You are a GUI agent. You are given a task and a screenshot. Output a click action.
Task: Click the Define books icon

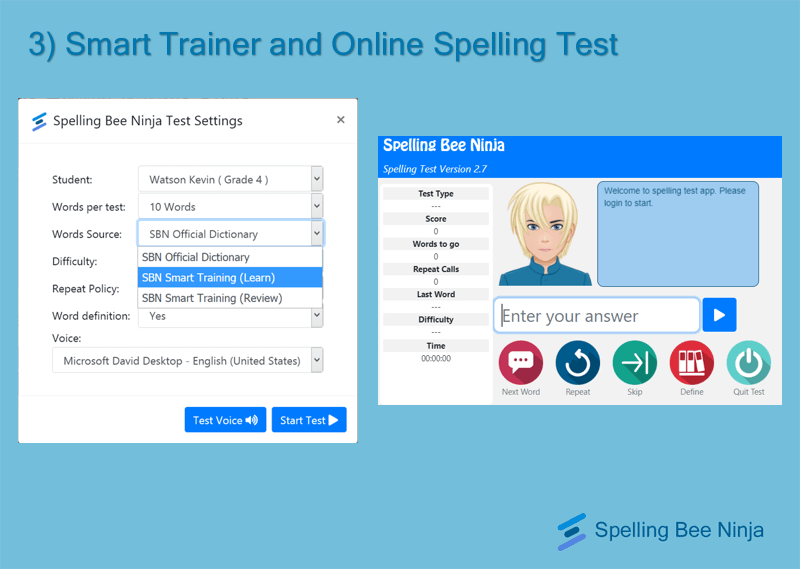pyautogui.click(x=691, y=363)
